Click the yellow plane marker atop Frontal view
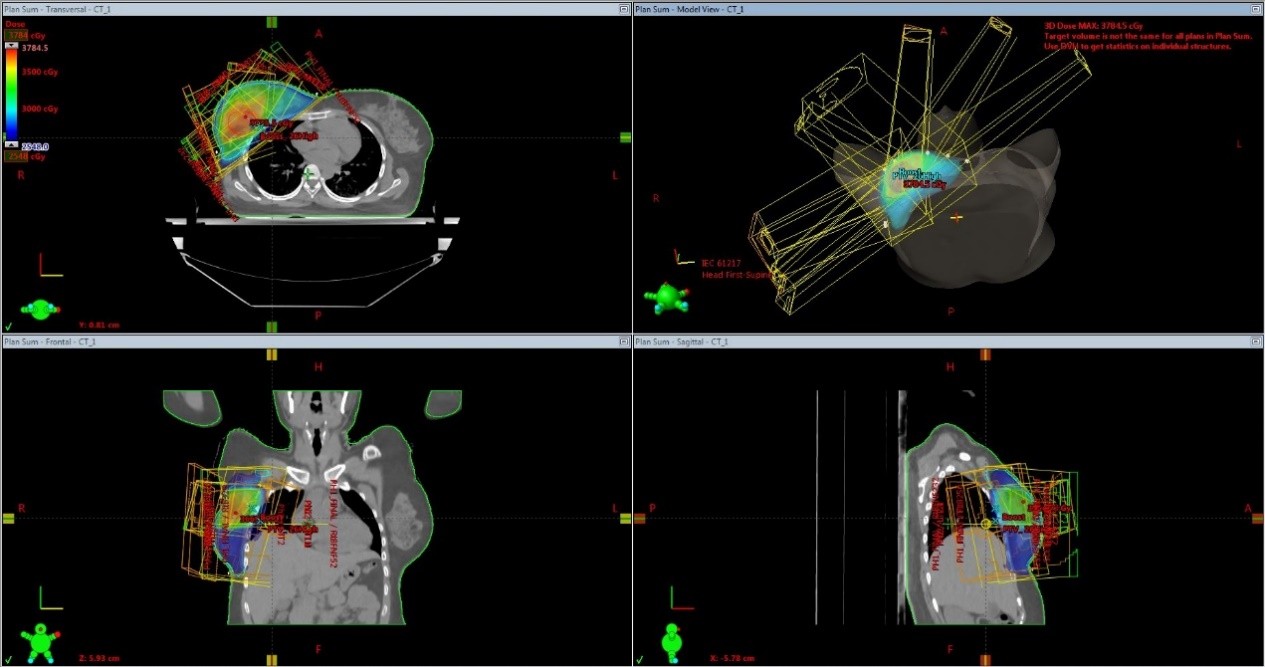This screenshot has height=667, width=1265. (x=271, y=354)
